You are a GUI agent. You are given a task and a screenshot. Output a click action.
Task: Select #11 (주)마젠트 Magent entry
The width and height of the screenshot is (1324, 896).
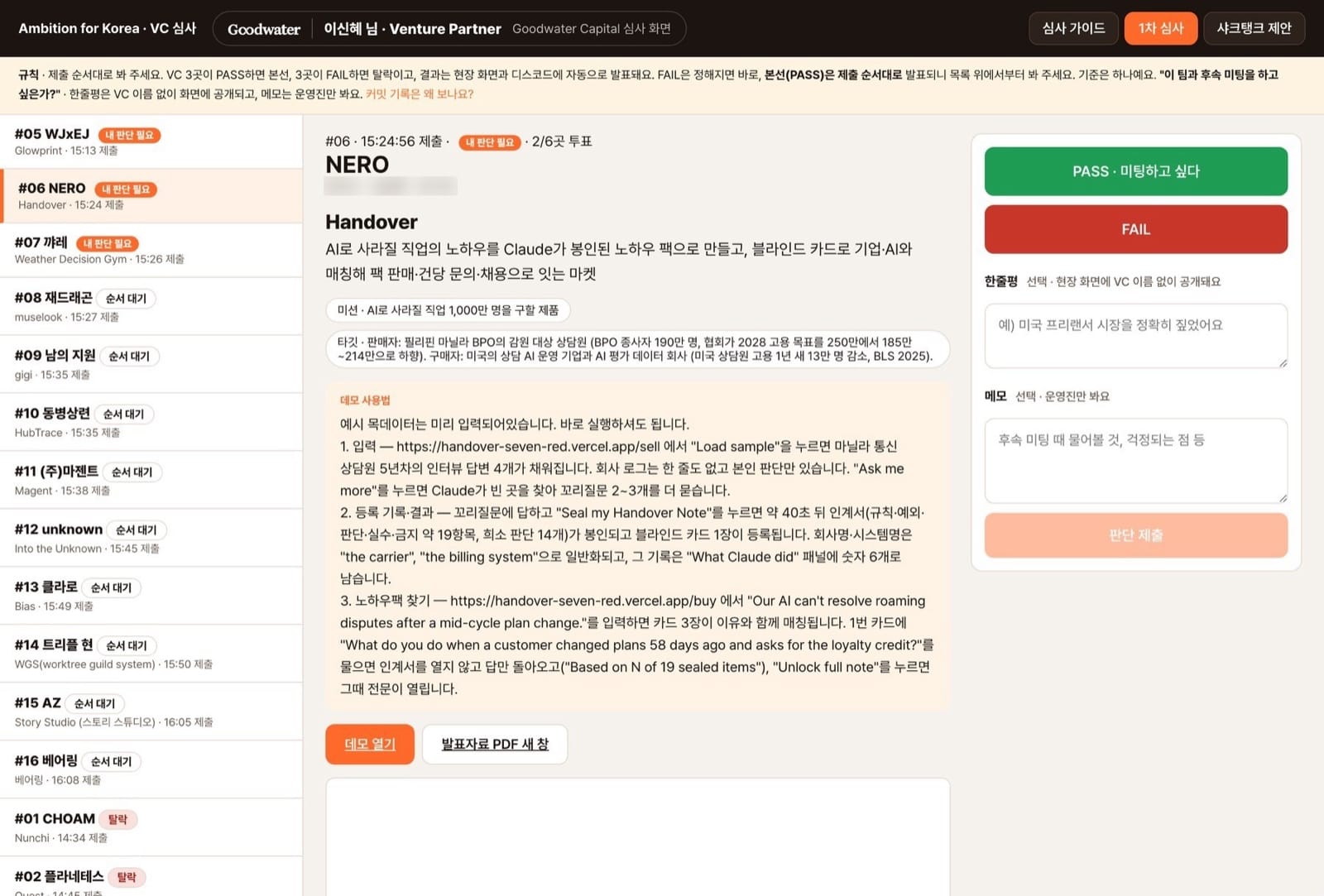(x=151, y=480)
